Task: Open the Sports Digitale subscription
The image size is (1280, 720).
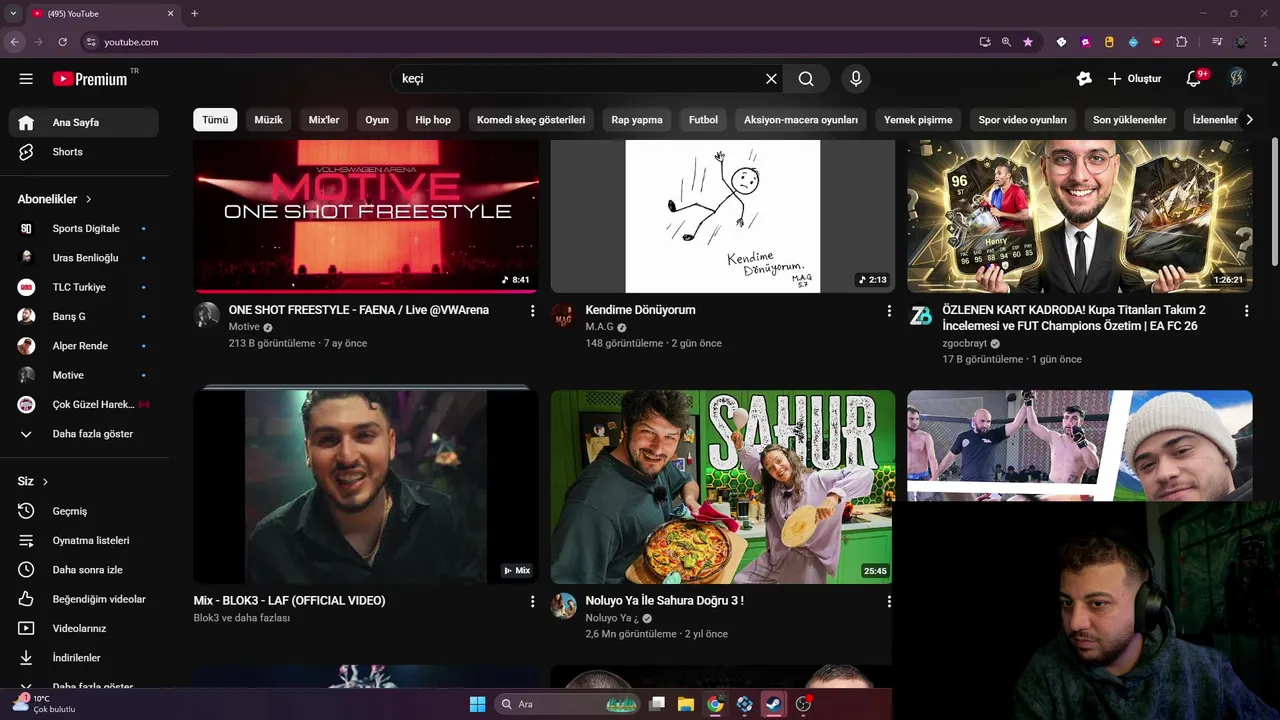Action: [84, 228]
